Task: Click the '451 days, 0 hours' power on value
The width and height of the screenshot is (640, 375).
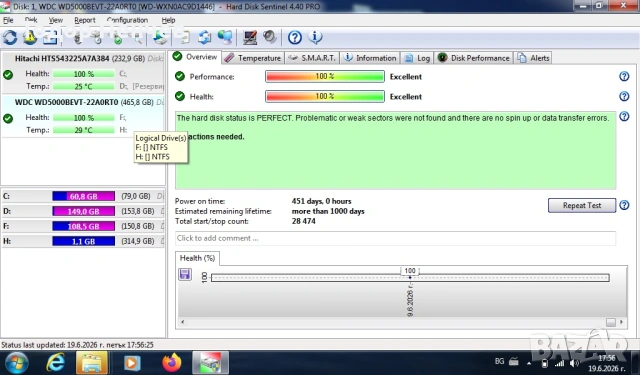Action: 321,201
